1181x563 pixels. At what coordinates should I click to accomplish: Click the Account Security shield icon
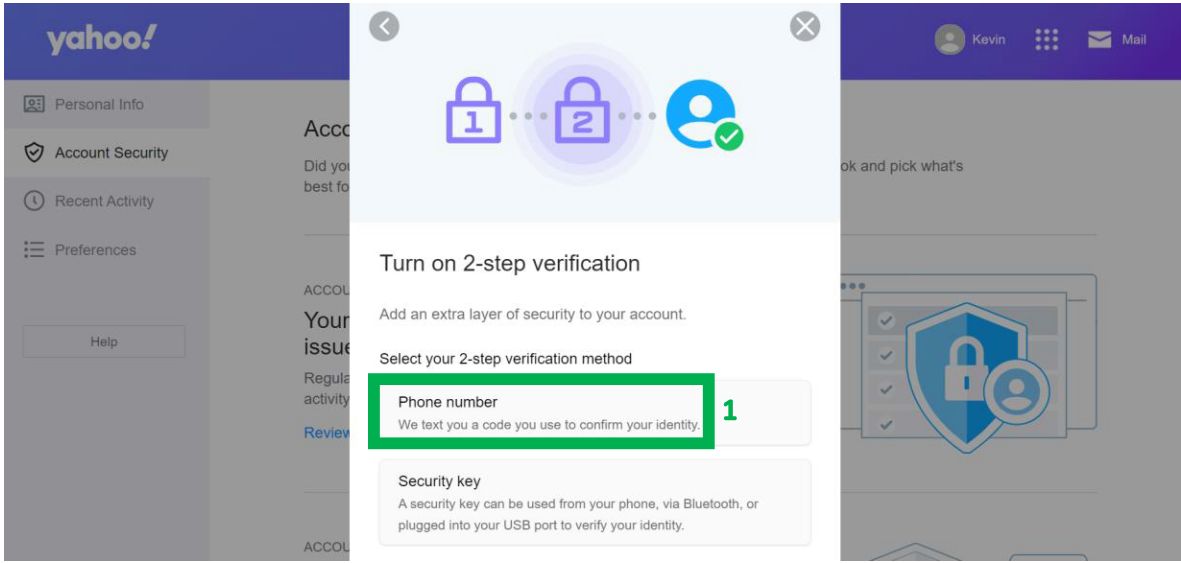pos(34,153)
